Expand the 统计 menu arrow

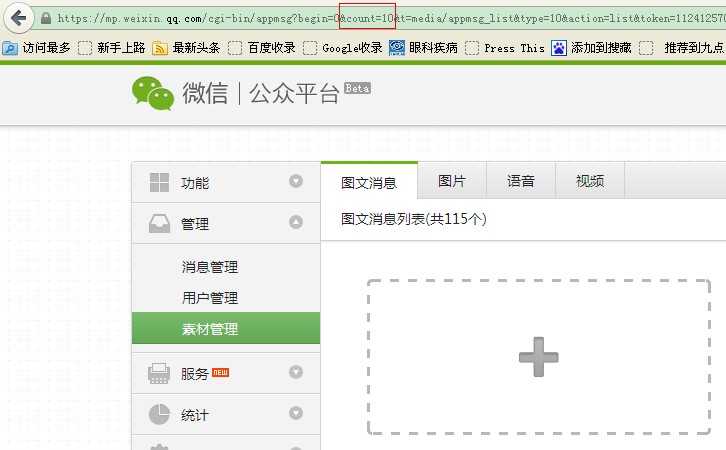coord(296,412)
